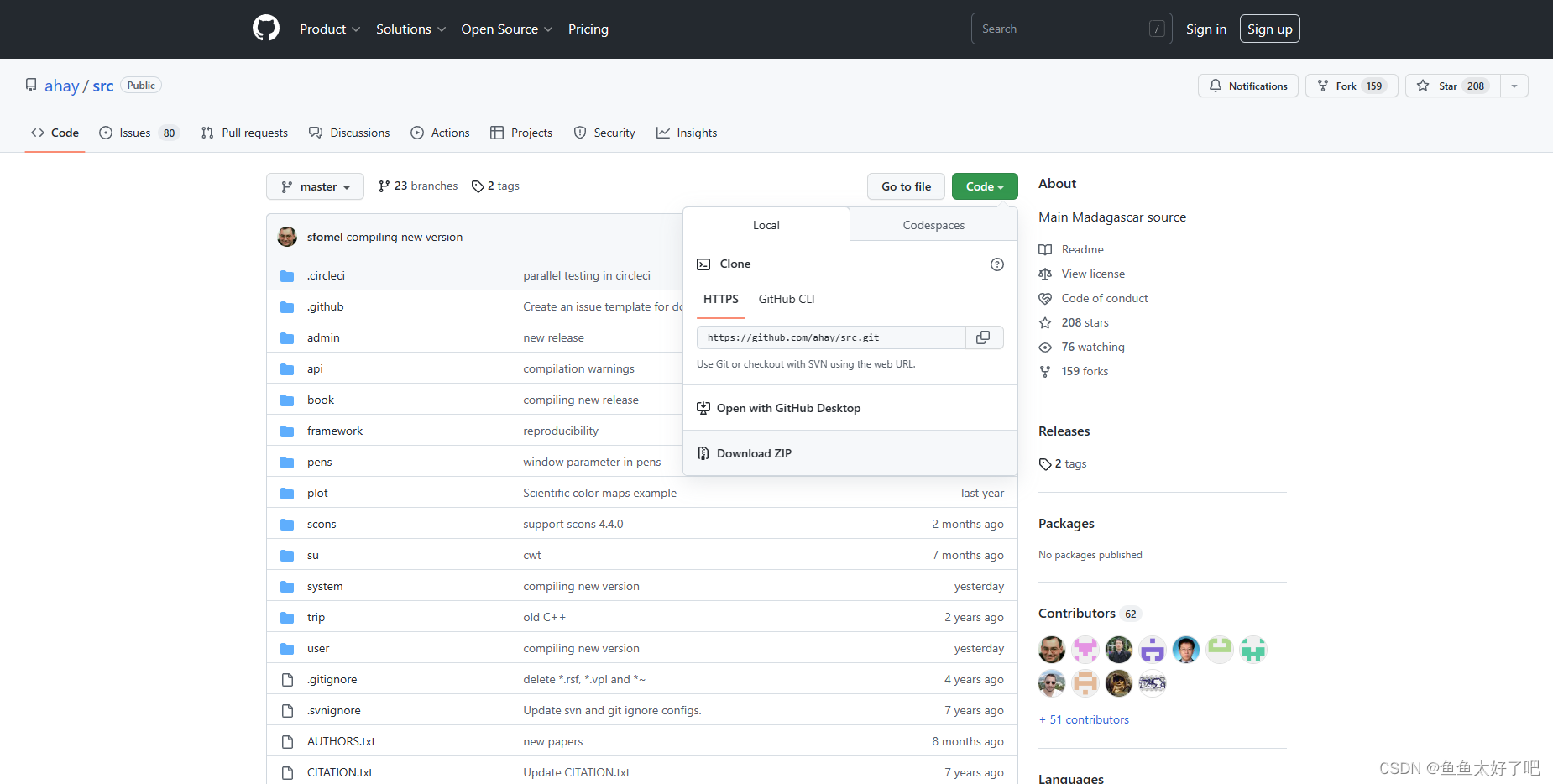Open the Actions tab
Image resolution: width=1553 pixels, height=784 pixels.
click(x=440, y=133)
